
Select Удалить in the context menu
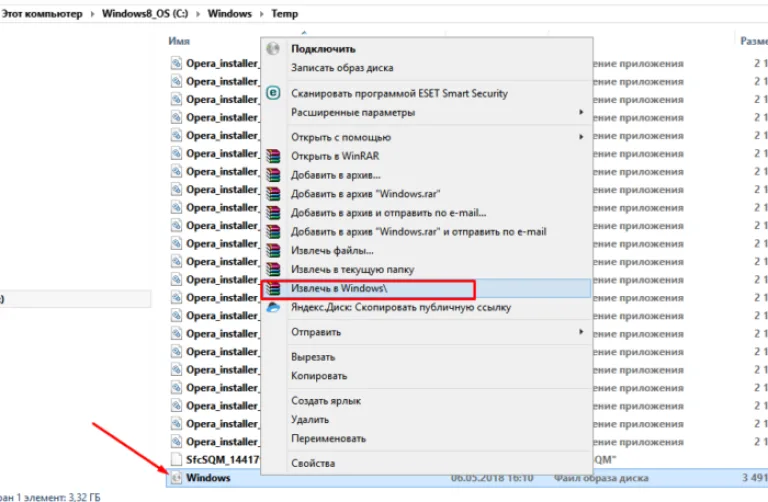click(310, 419)
